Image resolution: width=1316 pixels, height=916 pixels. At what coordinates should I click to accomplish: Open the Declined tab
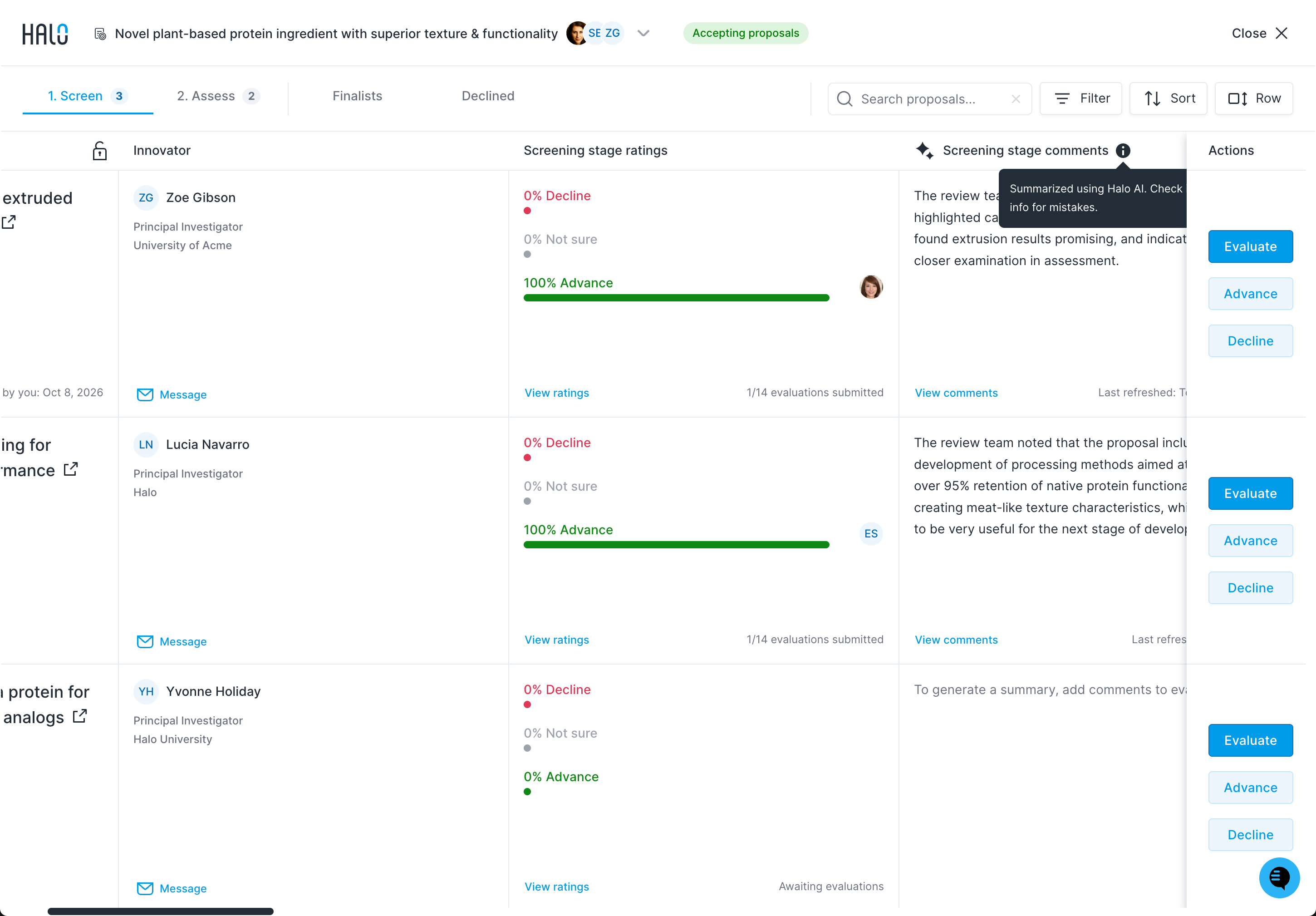tap(488, 96)
